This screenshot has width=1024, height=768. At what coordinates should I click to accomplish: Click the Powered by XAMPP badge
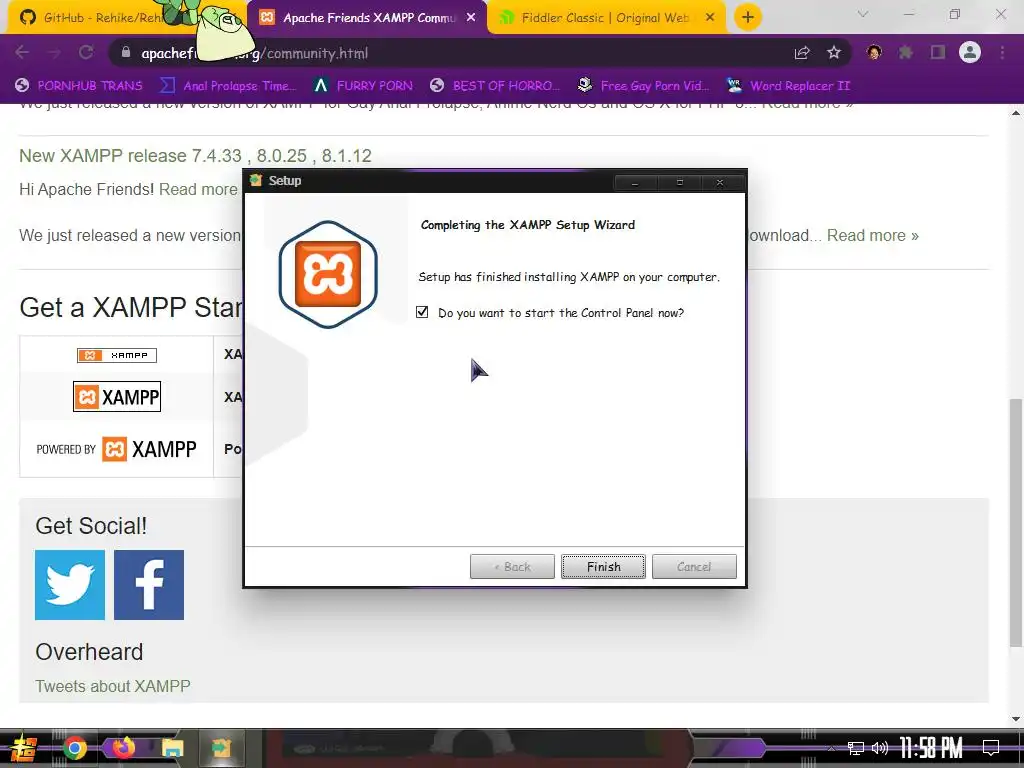(x=116, y=449)
